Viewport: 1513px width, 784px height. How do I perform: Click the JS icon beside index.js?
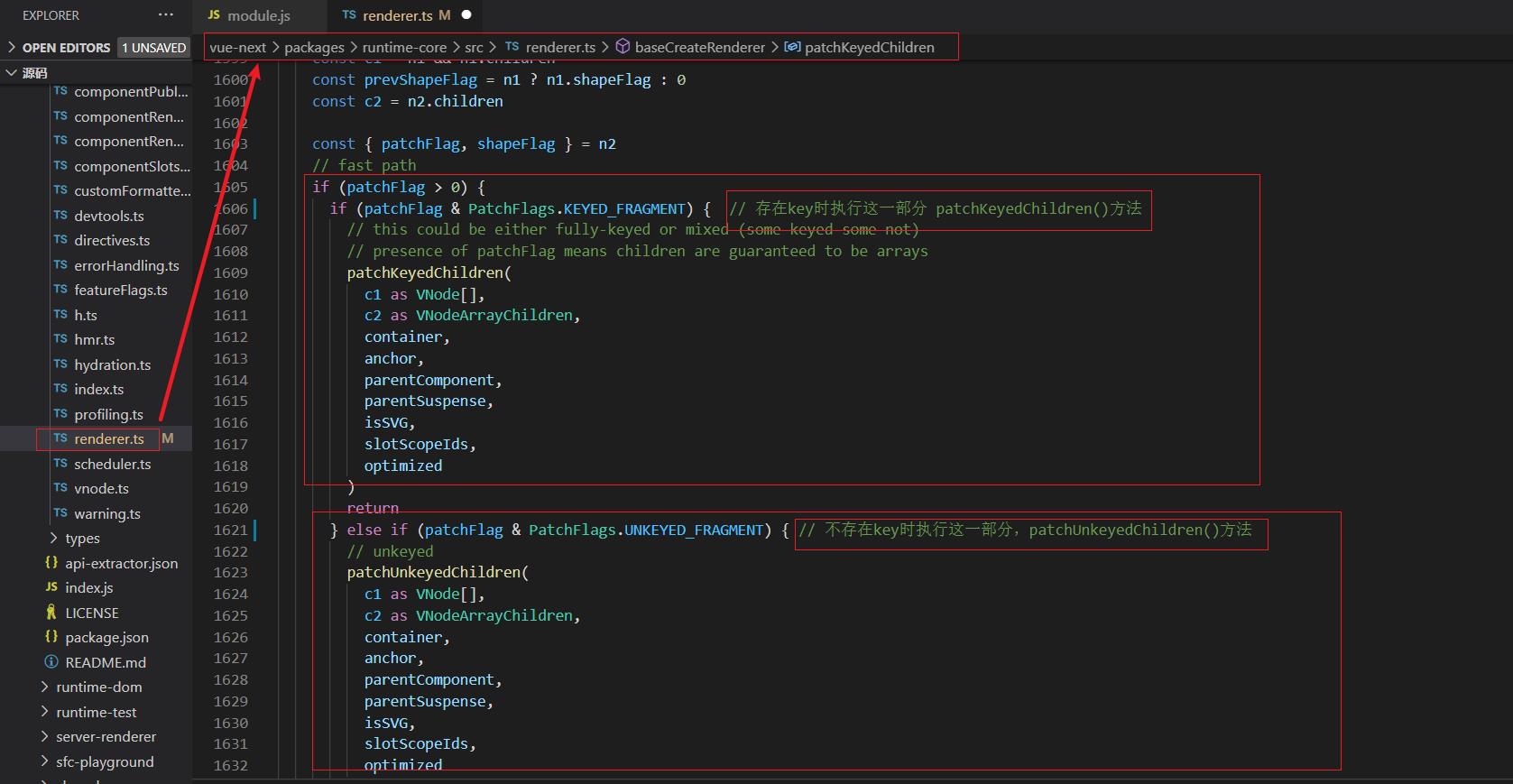tap(51, 586)
